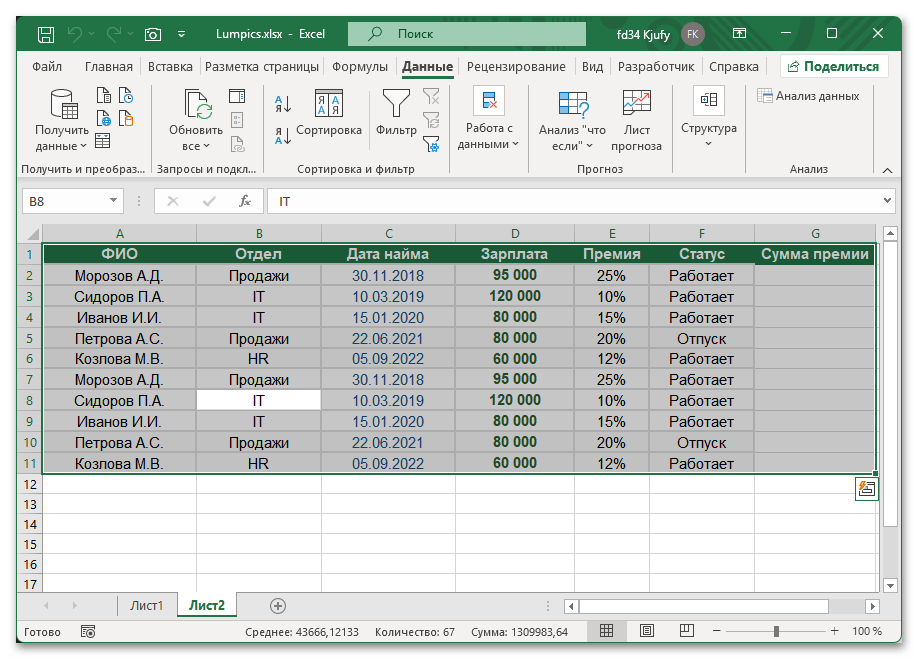Screen dimensions: 918x659
Task: Sort descending with the Я-to-A icon
Action: pyautogui.click(x=282, y=133)
